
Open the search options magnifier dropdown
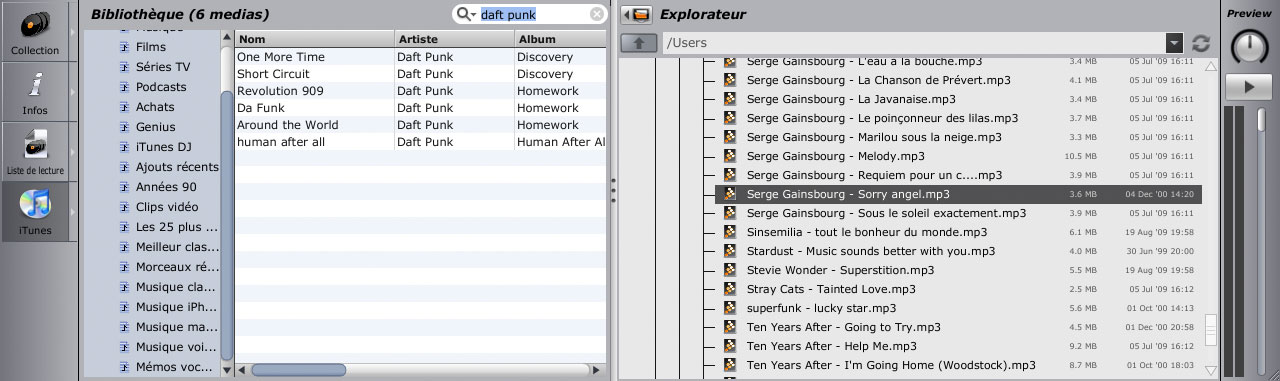(x=467, y=15)
